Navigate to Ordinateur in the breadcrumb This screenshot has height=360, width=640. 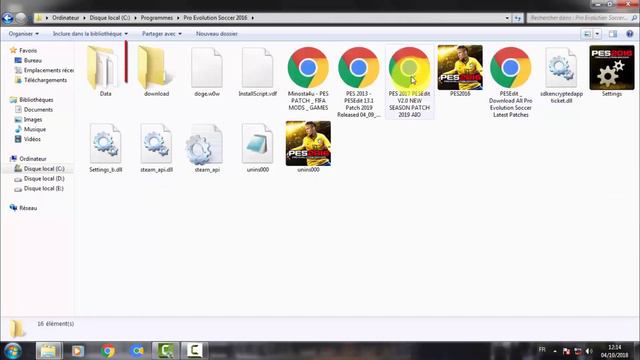66,18
